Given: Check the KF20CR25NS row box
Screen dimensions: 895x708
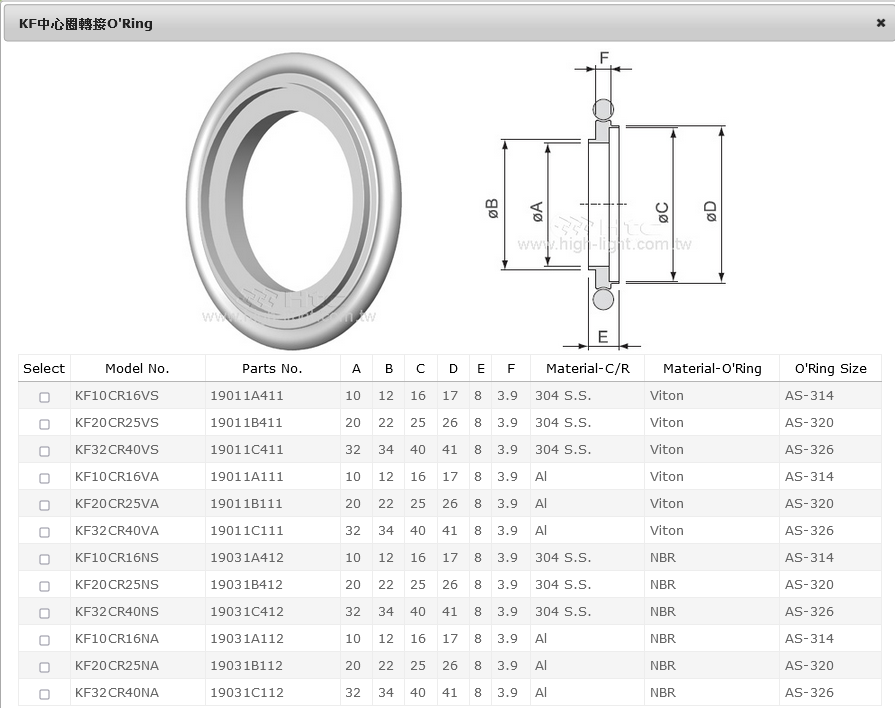Looking at the screenshot, I should (x=44, y=586).
